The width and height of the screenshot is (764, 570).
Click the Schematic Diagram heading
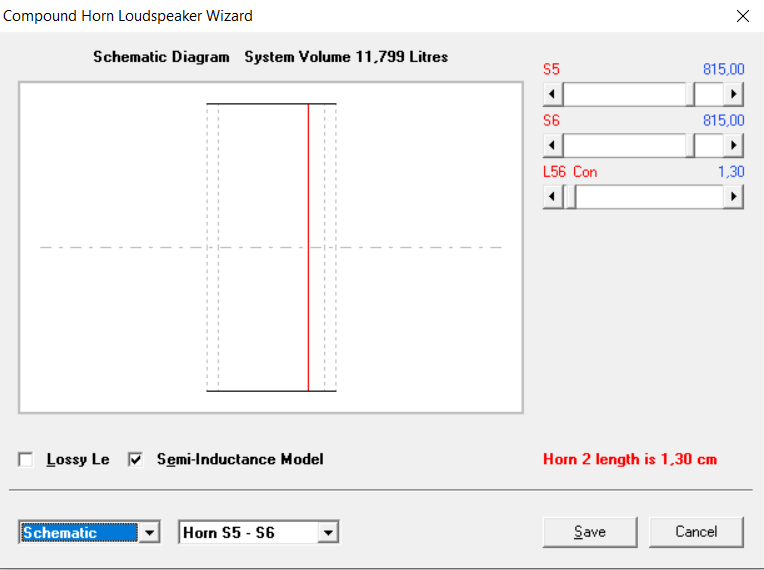pyautogui.click(x=161, y=57)
